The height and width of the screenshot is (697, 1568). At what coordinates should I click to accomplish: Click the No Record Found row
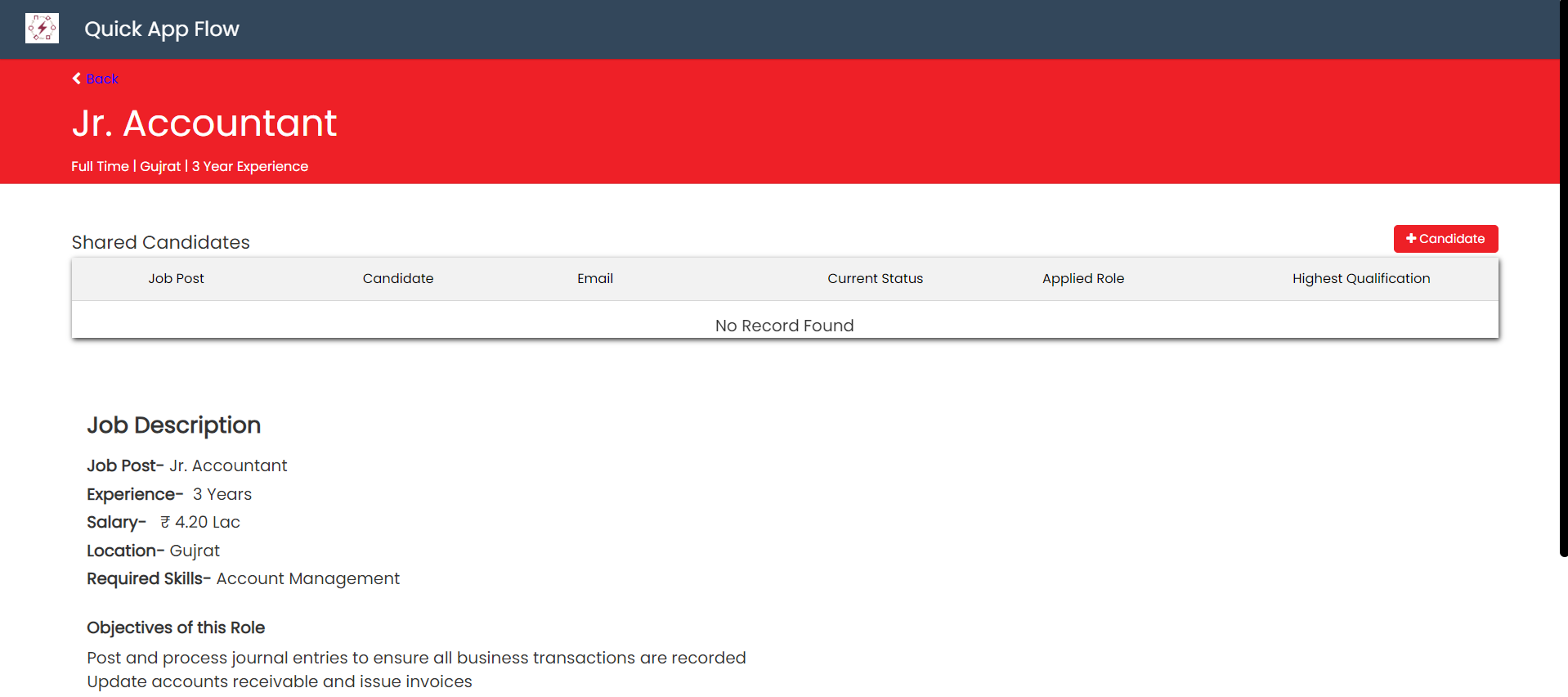(784, 326)
